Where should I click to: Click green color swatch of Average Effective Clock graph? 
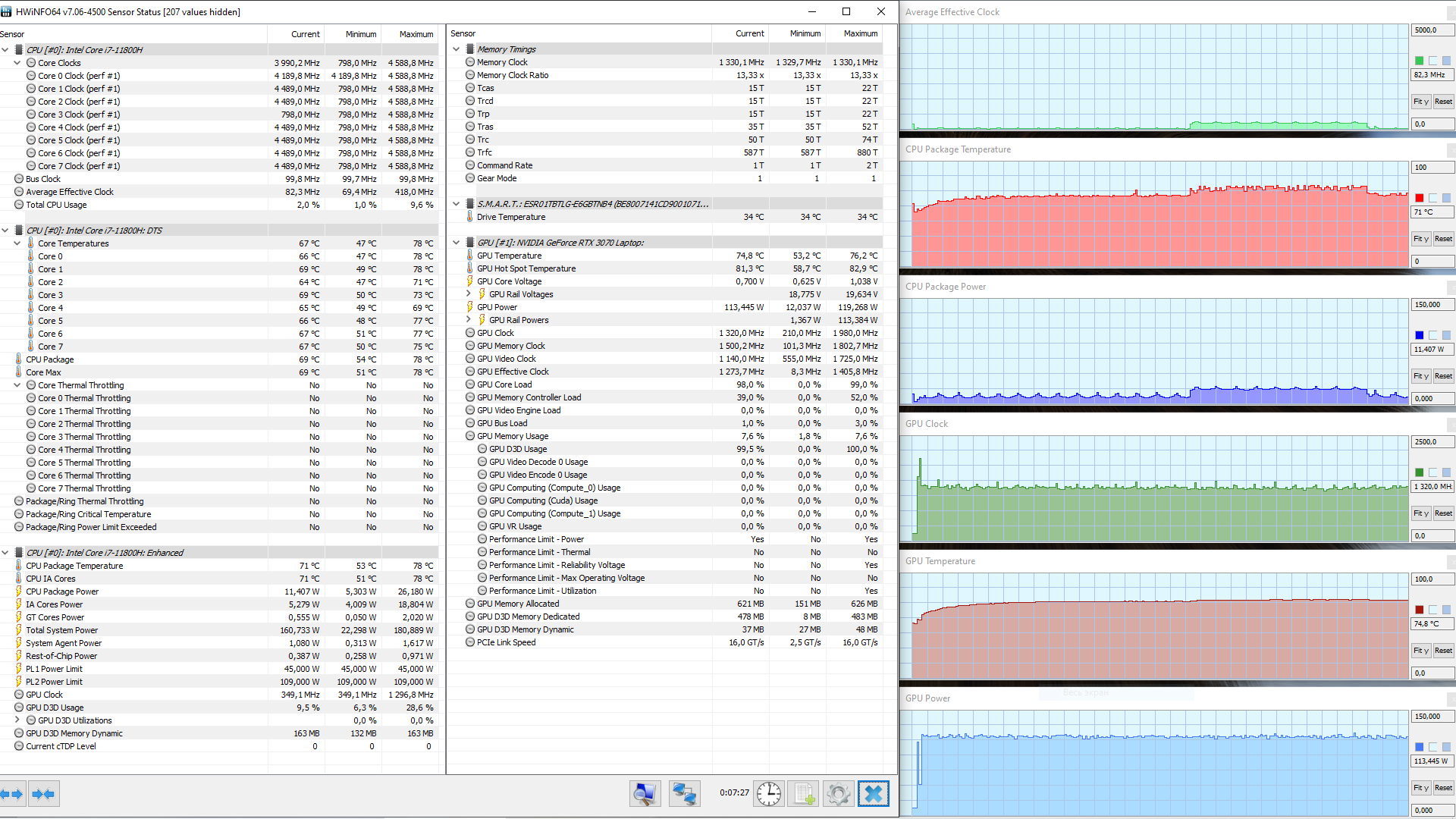point(1419,61)
